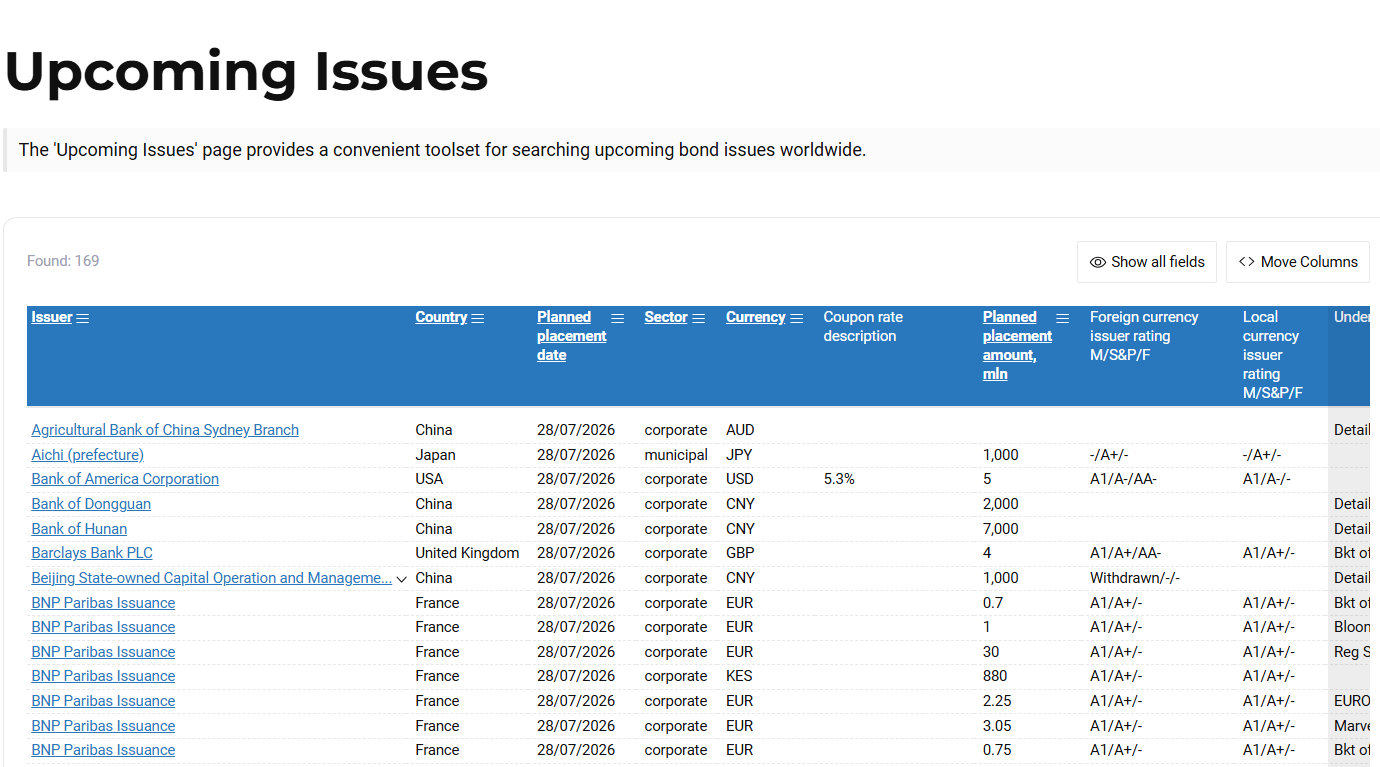1380x767 pixels.
Task: Sort by Planned placement date header
Action: [x=571, y=336]
